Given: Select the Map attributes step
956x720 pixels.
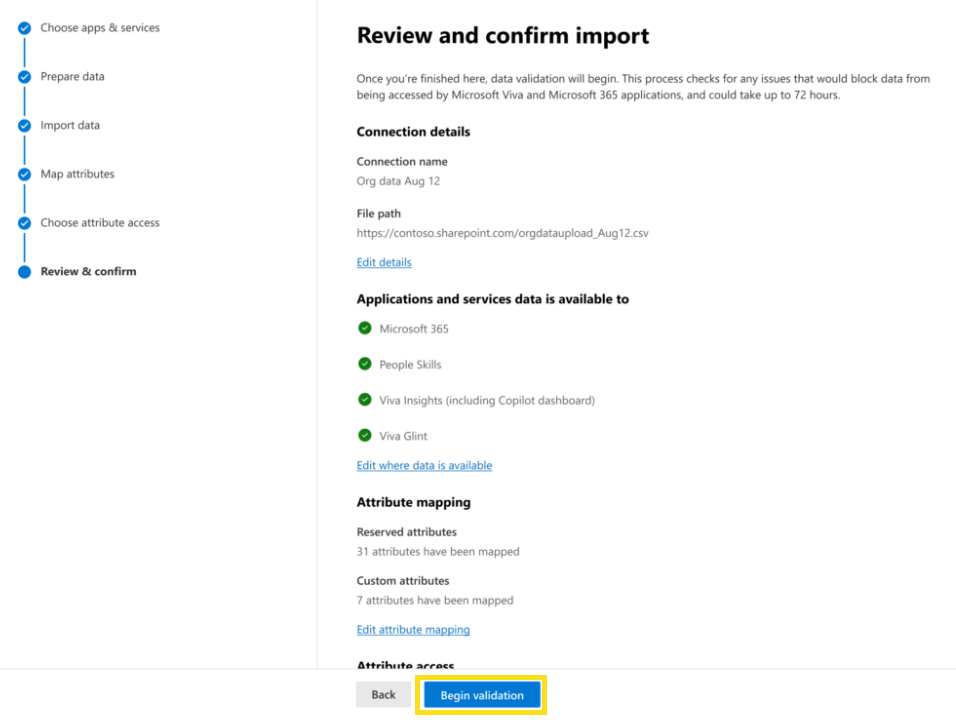Looking at the screenshot, I should click(77, 174).
